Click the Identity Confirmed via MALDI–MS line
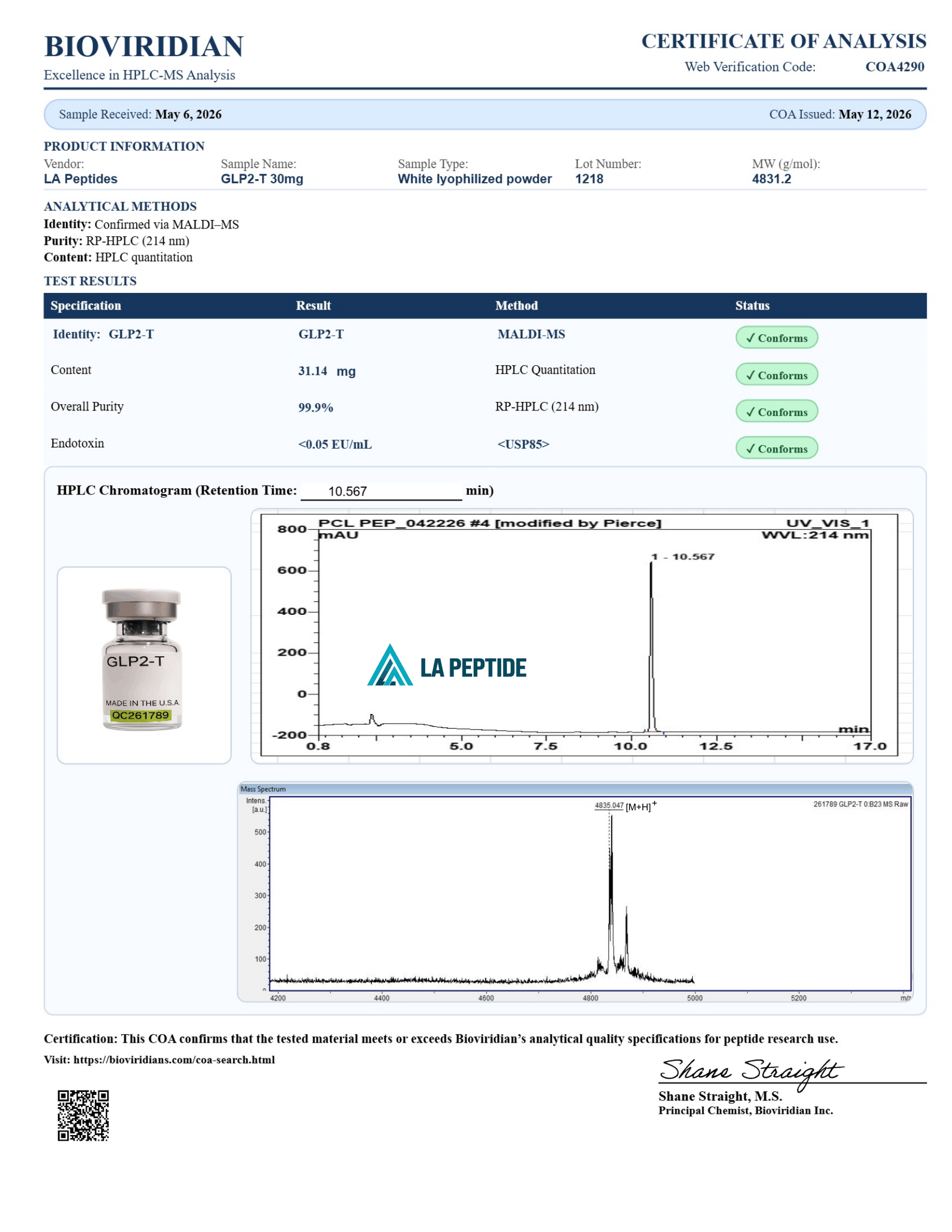 coord(141,225)
